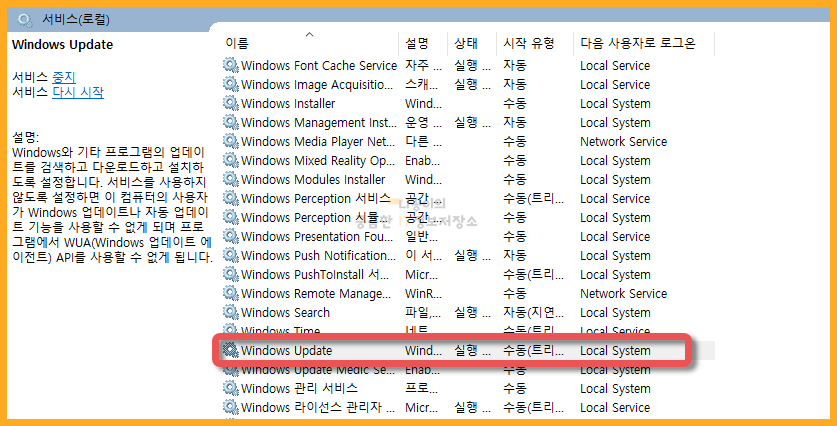Click the 시작 유형 column header
This screenshot has height=426, width=837.
coord(528,43)
